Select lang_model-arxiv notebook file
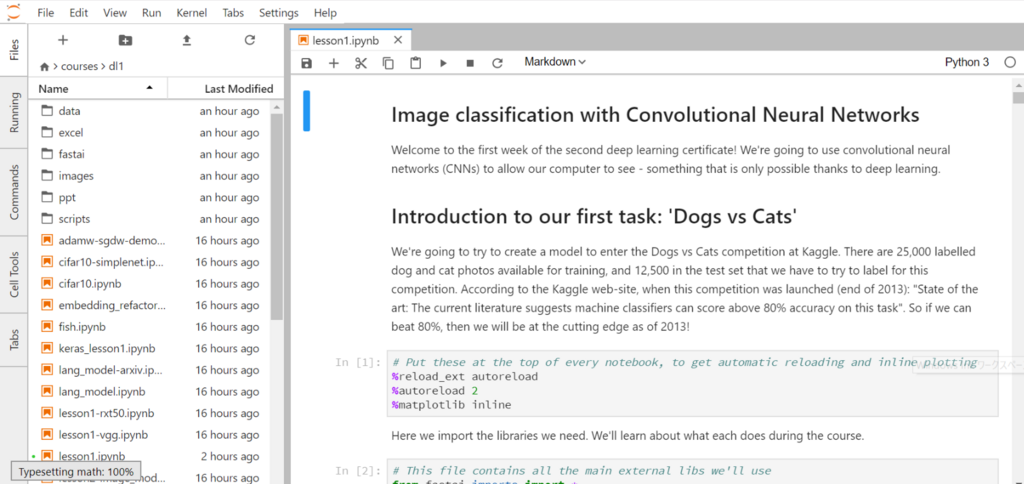Screen dimensions: 1024x484 pos(149,370)
